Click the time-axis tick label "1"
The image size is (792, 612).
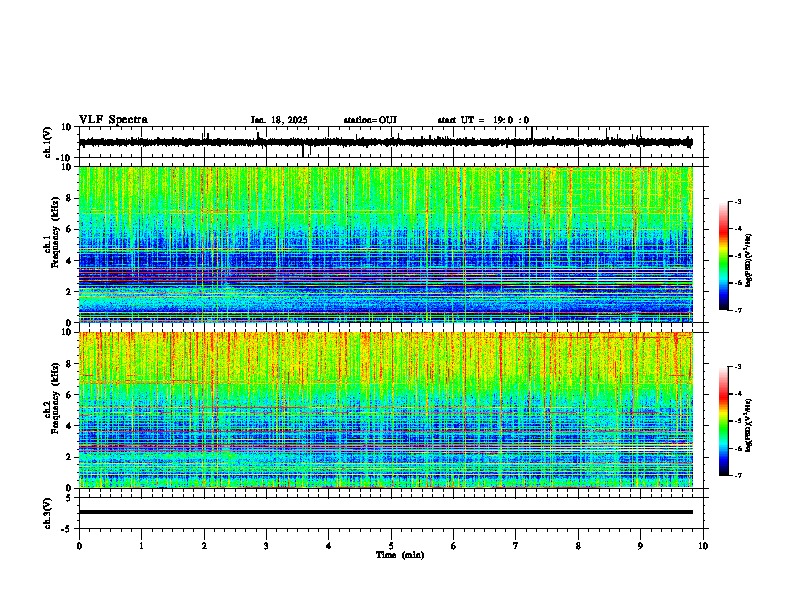click(141, 546)
